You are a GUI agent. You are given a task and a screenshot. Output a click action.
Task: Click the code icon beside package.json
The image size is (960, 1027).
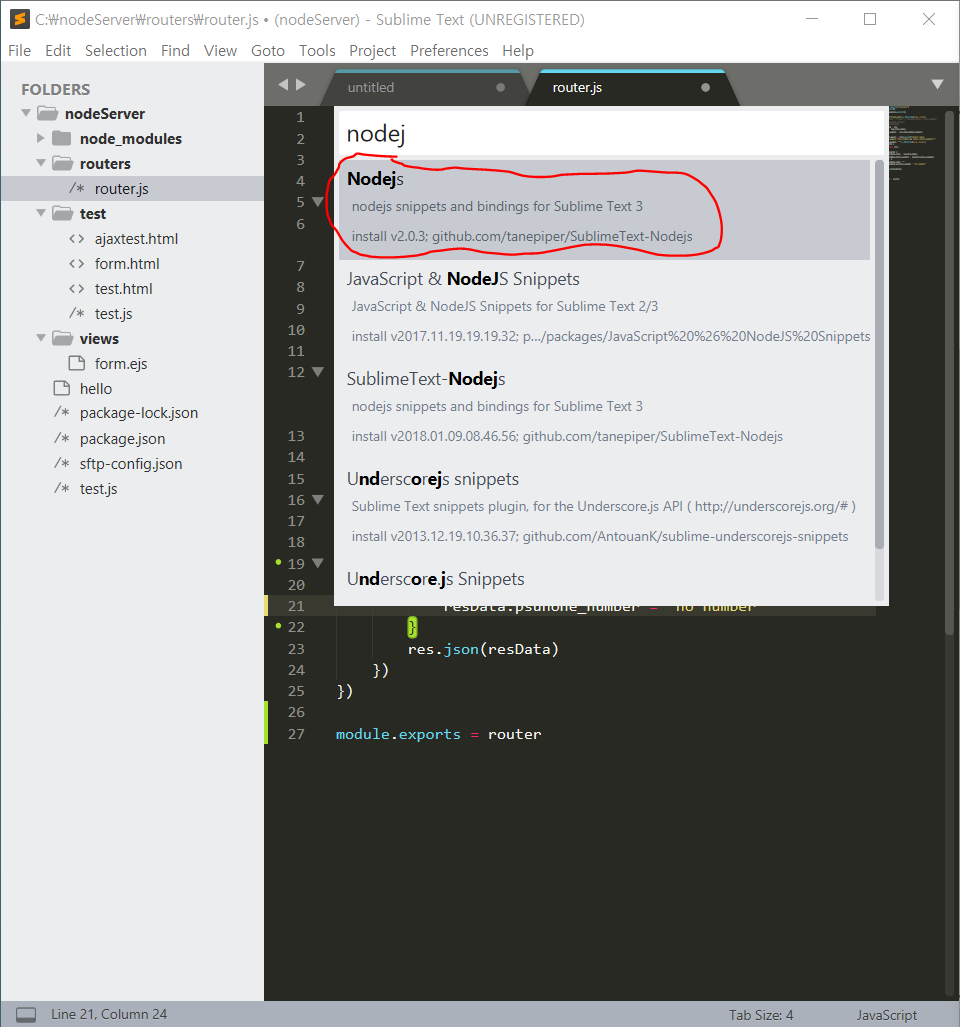tap(62, 438)
